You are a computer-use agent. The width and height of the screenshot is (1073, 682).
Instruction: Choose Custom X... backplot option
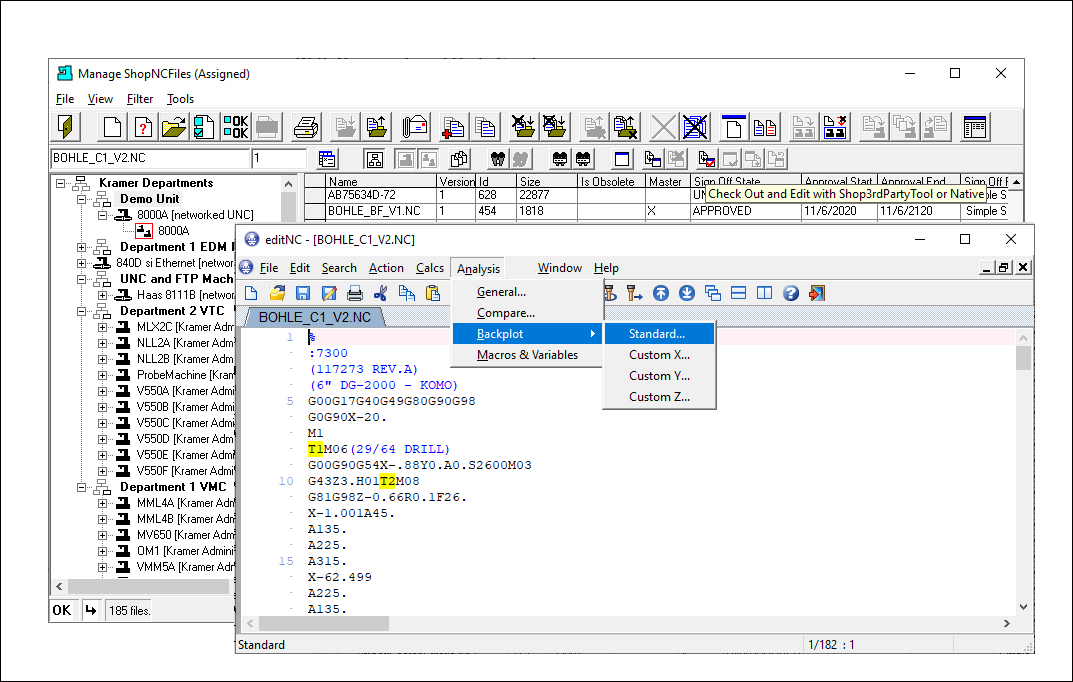coord(659,355)
